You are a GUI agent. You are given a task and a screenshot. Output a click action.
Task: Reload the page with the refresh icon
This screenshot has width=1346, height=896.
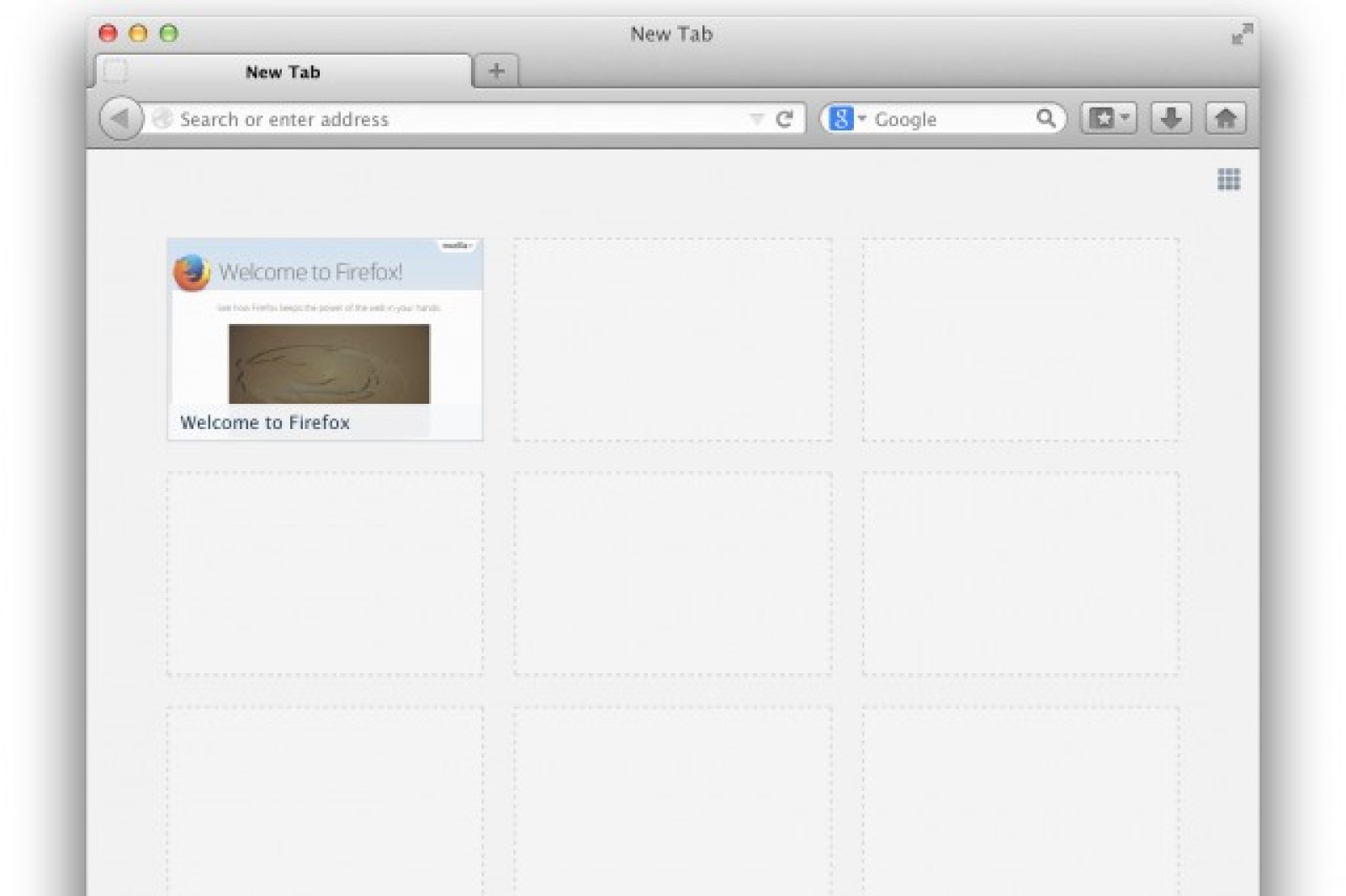click(x=784, y=119)
